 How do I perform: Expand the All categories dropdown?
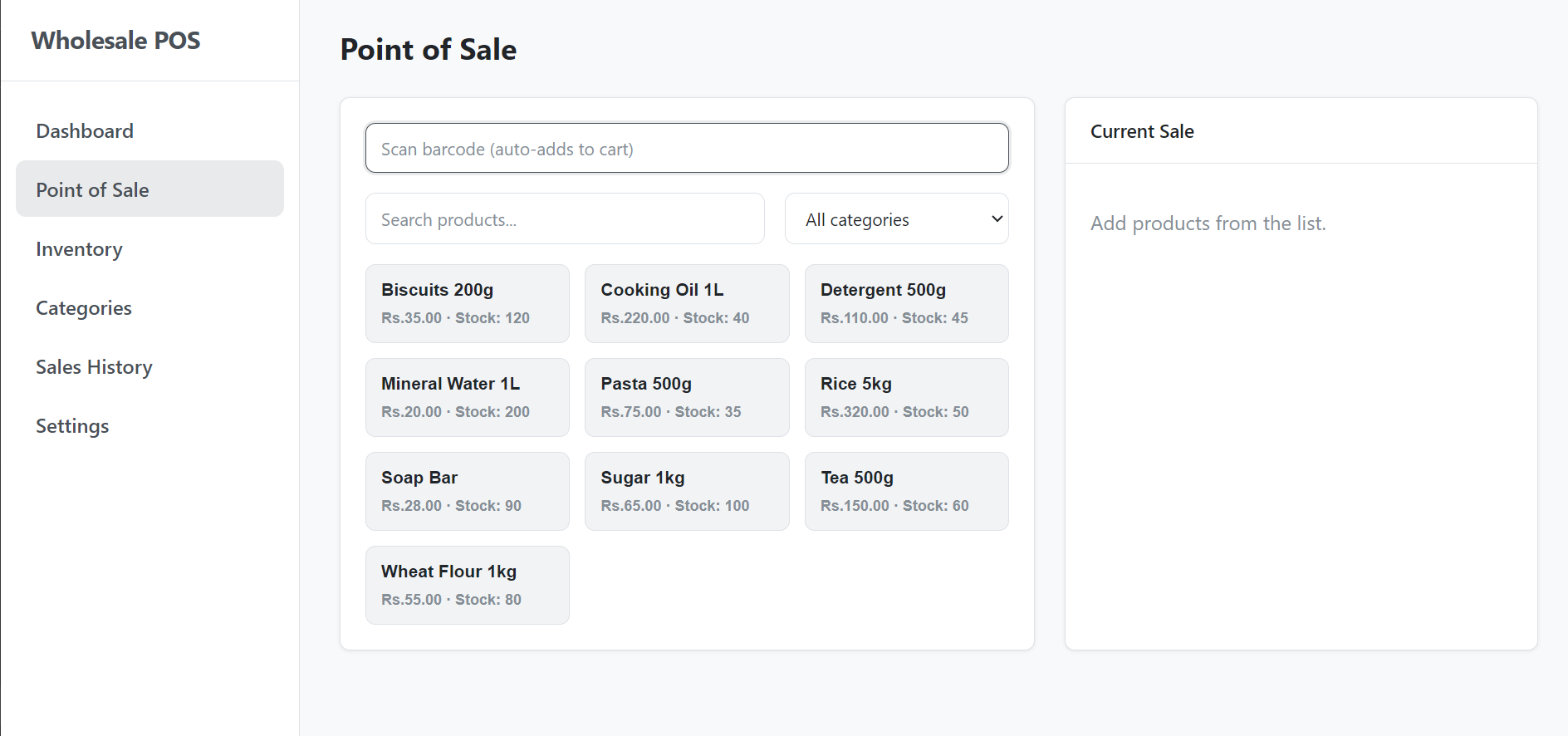[896, 219]
